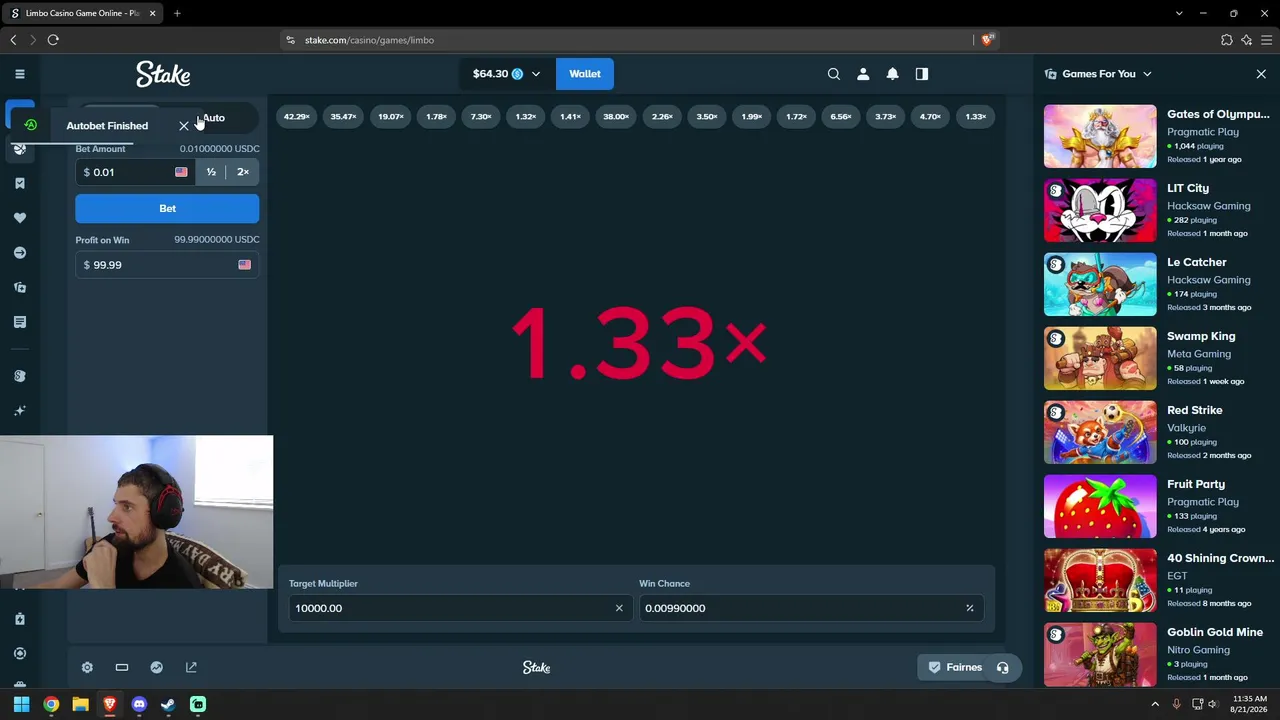Viewport: 1280px width, 720px height.
Task: Open Goblin Gold Mine game thumbnail
Action: (x=1100, y=654)
